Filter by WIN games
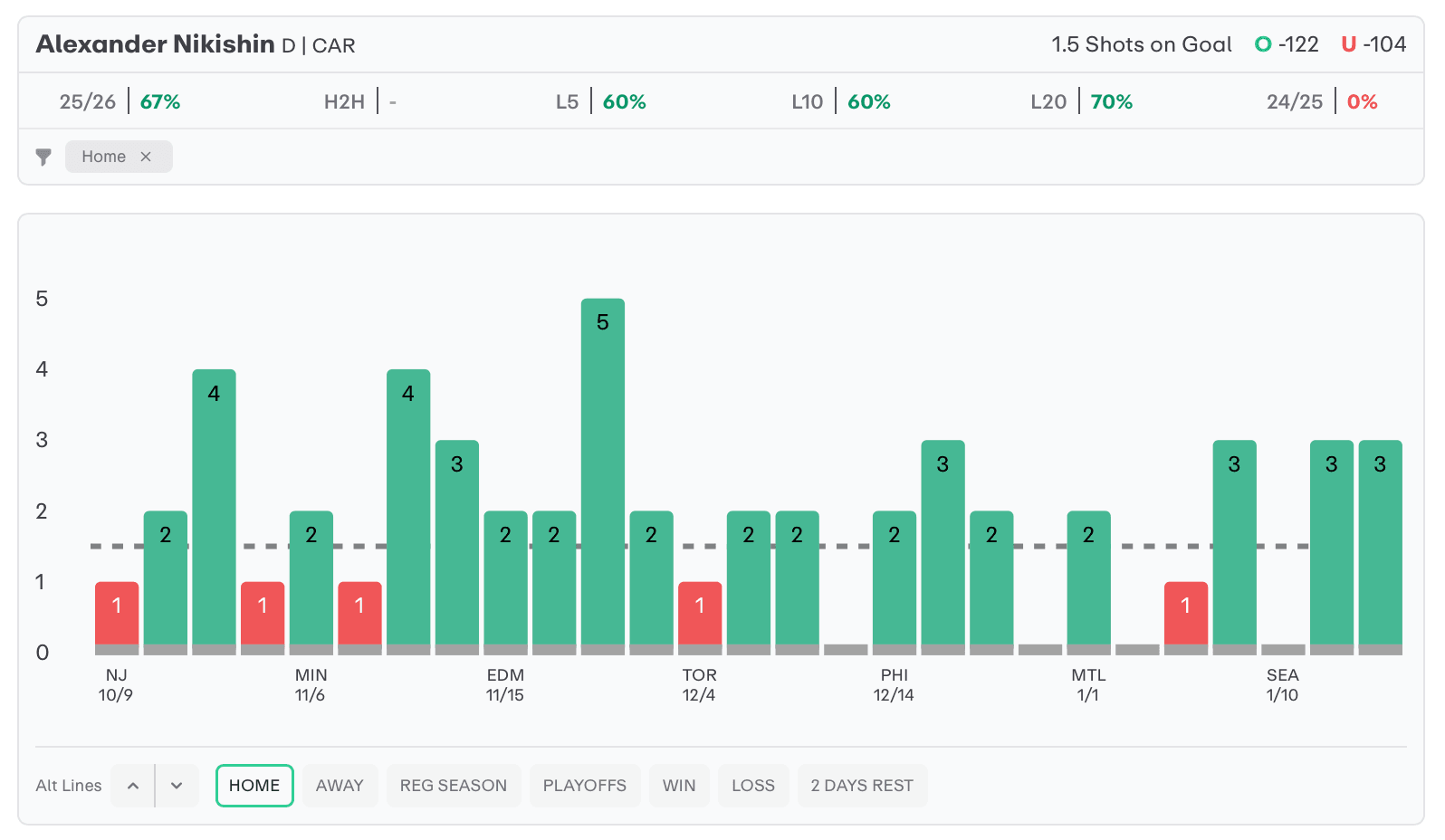1445x840 pixels. click(679, 786)
